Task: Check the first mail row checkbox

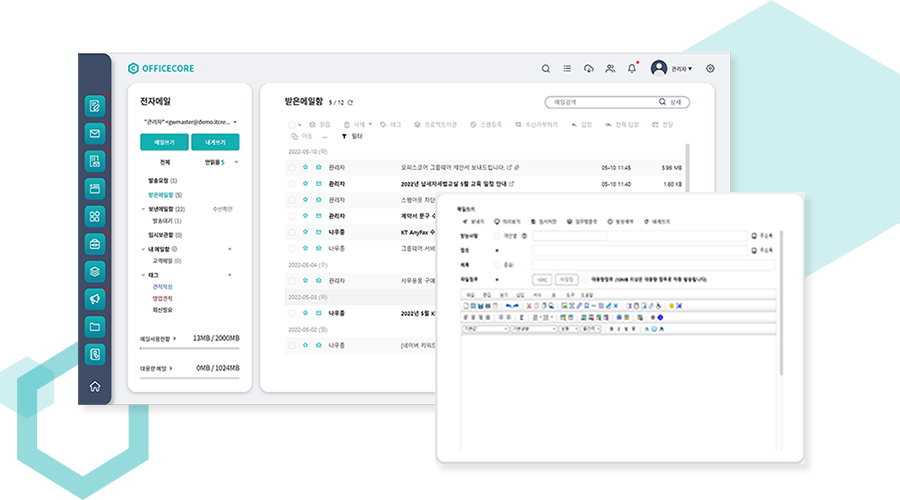Action: 292,168
